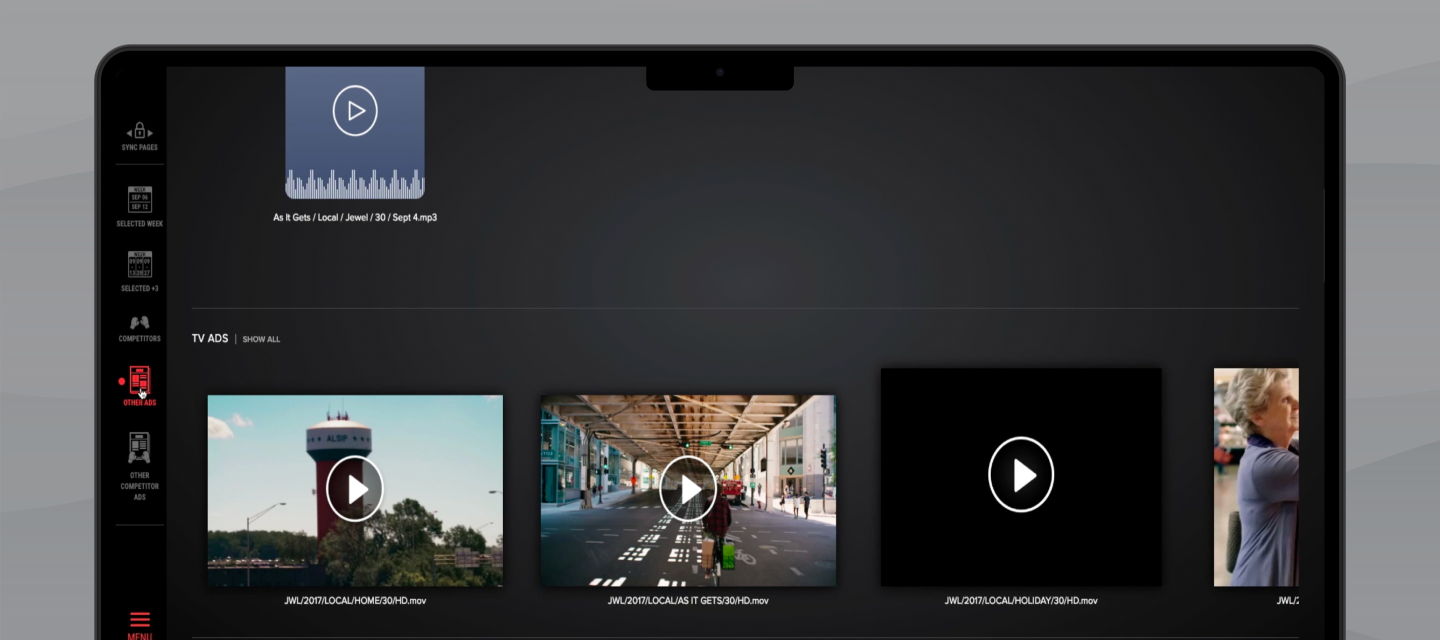Image resolution: width=1440 pixels, height=640 pixels.
Task: Play the black HOLIDAY video
Action: click(1021, 475)
